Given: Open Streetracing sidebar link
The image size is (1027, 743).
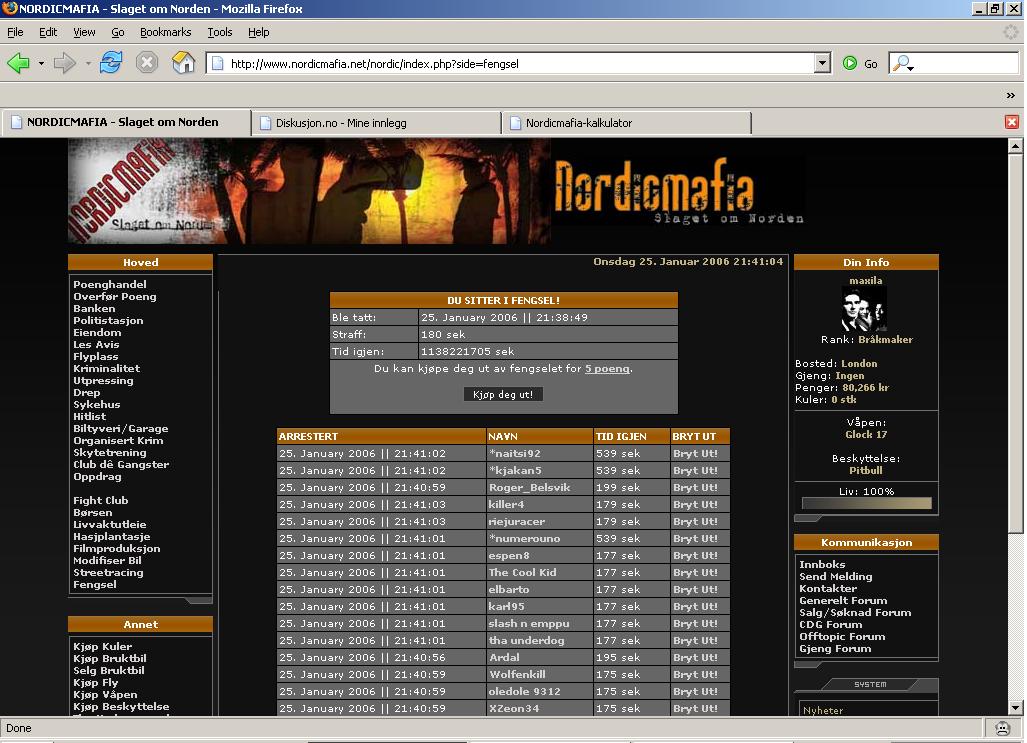Looking at the screenshot, I should tap(108, 573).
